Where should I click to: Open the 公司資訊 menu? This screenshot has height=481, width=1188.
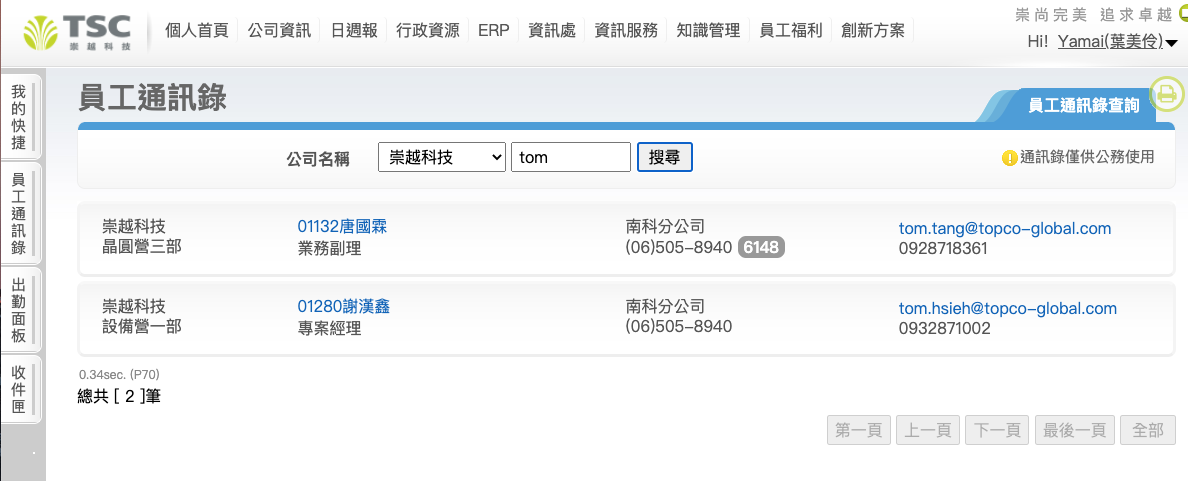[280, 30]
